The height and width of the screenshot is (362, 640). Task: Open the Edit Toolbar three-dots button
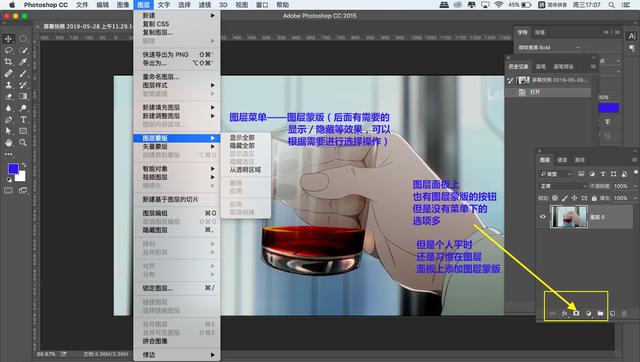[x=8, y=154]
